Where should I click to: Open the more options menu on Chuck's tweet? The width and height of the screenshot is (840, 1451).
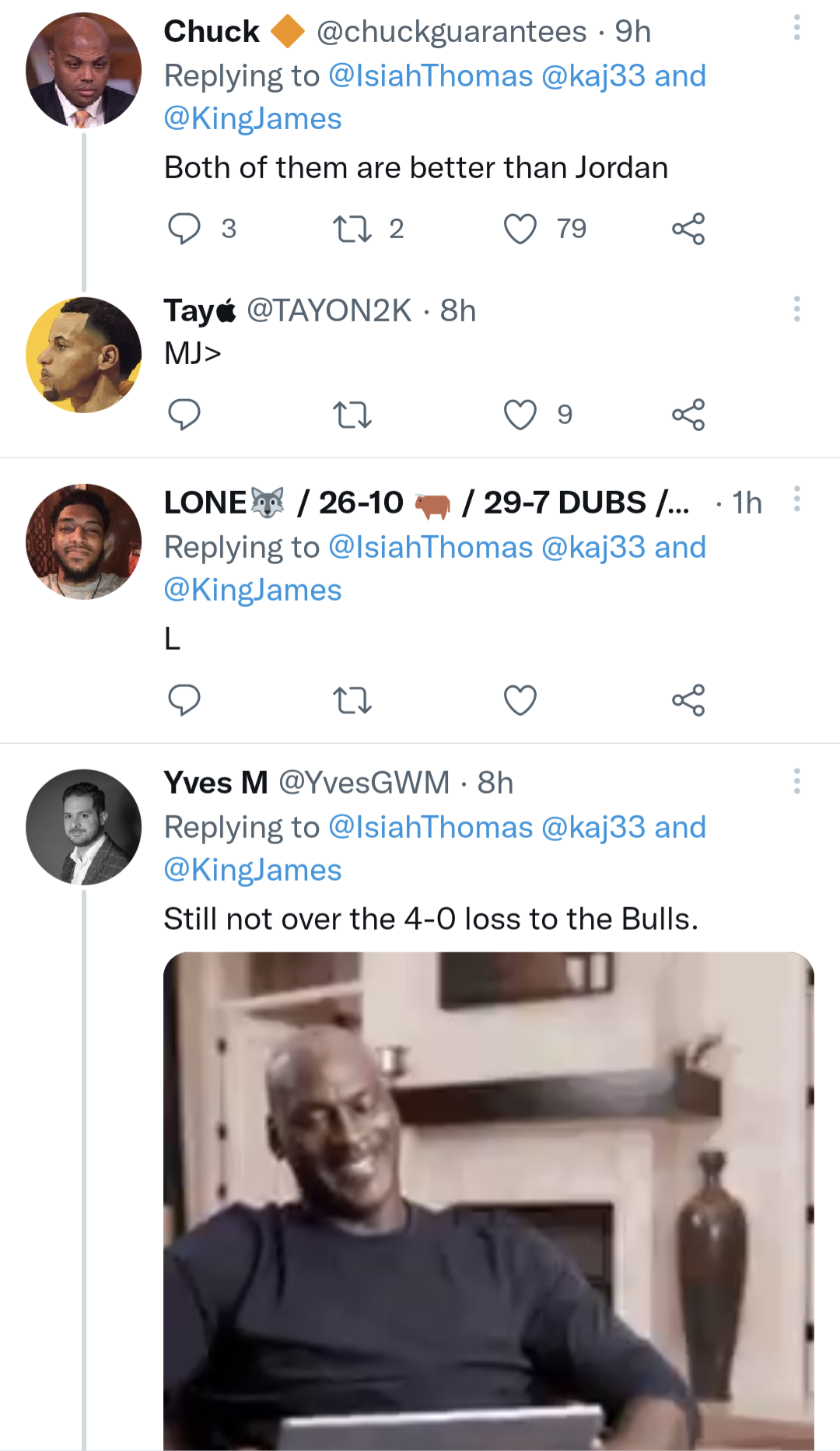point(796,26)
